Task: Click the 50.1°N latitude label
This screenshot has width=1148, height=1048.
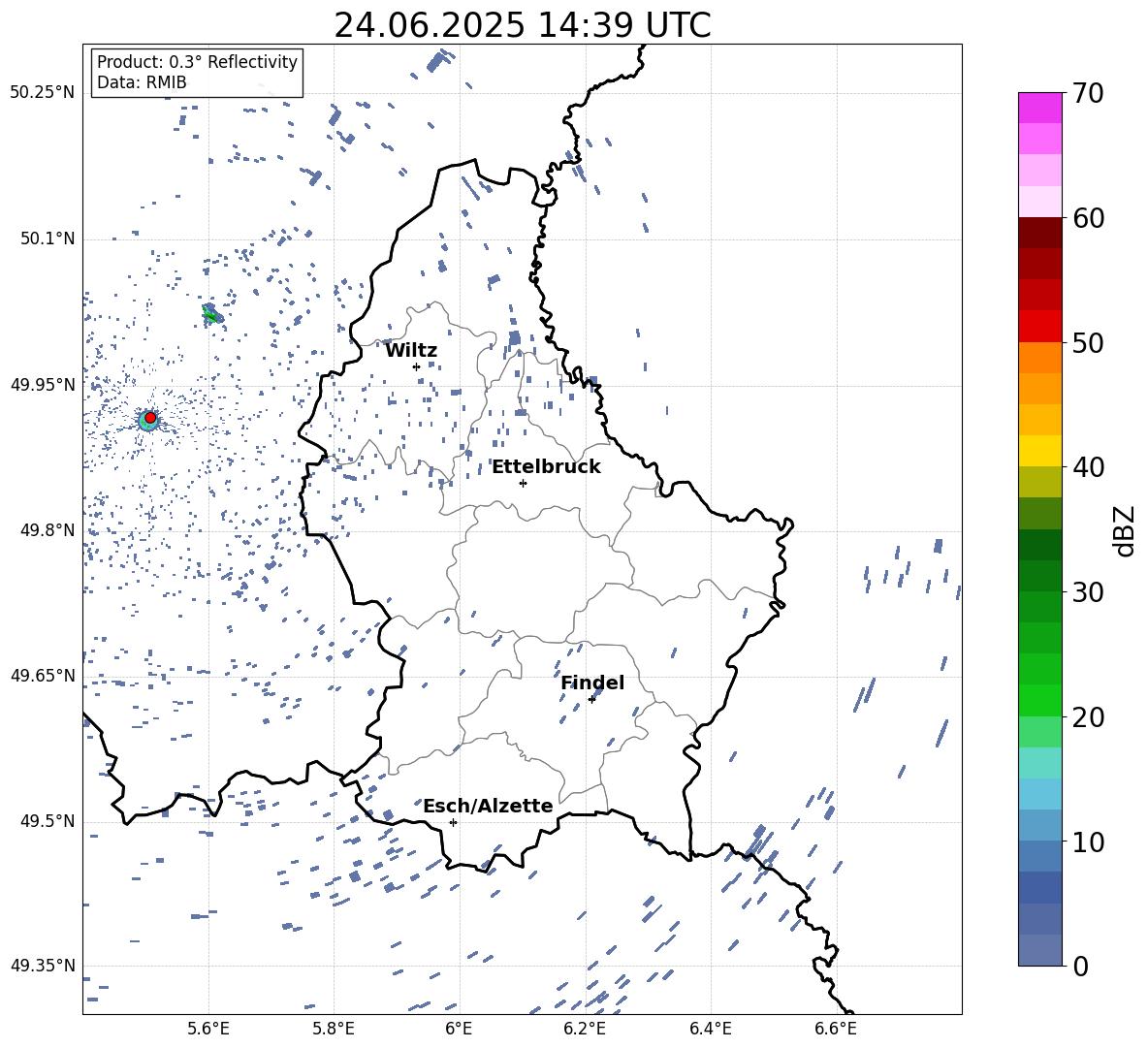Action: pyautogui.click(x=47, y=238)
